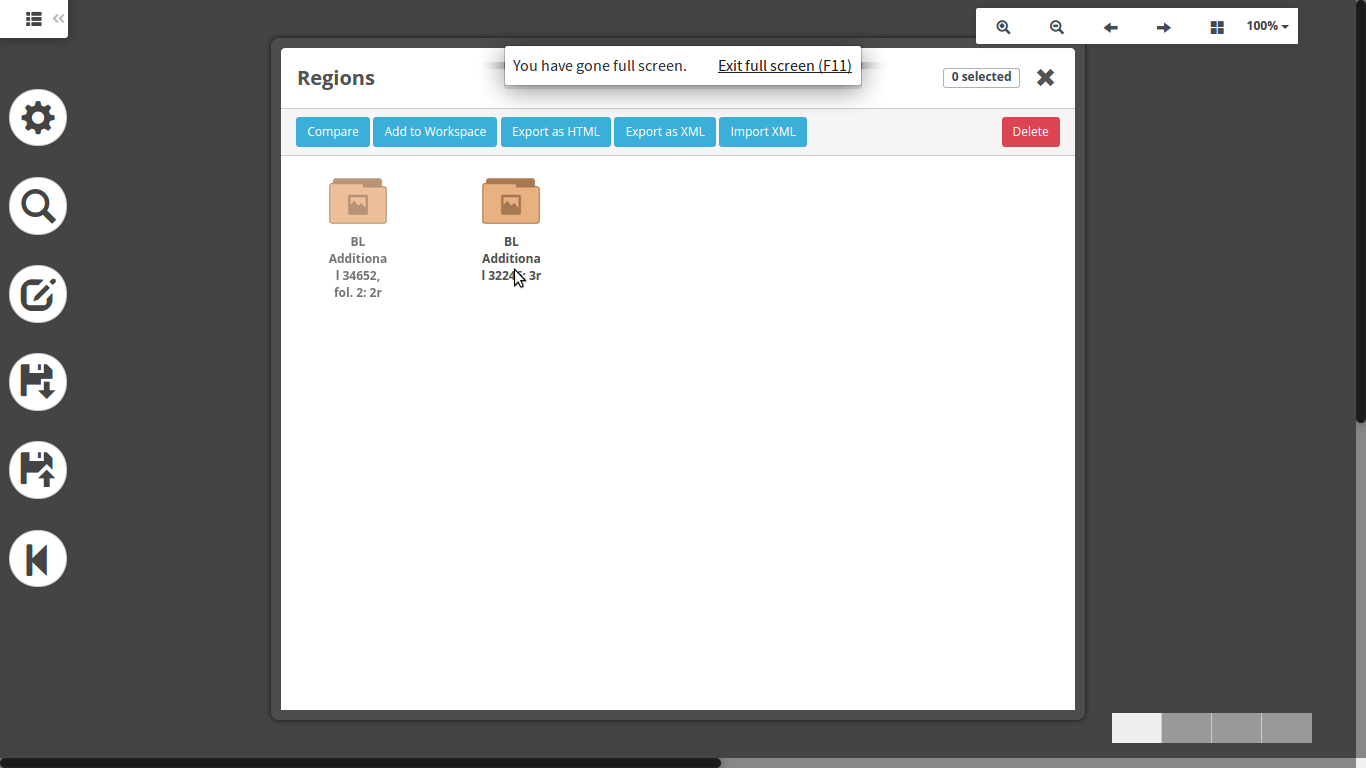Collapse the panel with double chevron
The width and height of the screenshot is (1366, 768).
tap(59, 18)
